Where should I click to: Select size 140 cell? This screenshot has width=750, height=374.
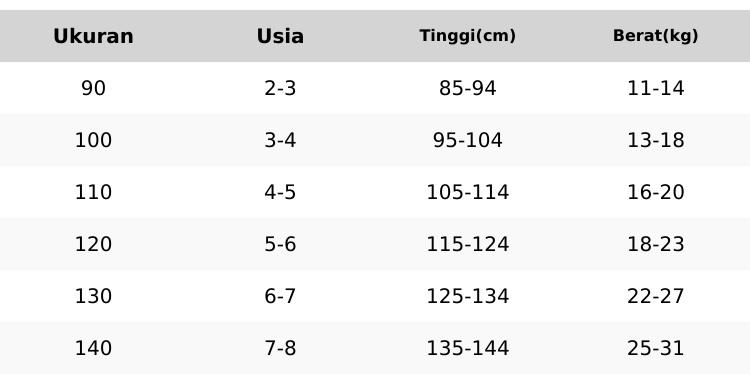(x=93, y=348)
